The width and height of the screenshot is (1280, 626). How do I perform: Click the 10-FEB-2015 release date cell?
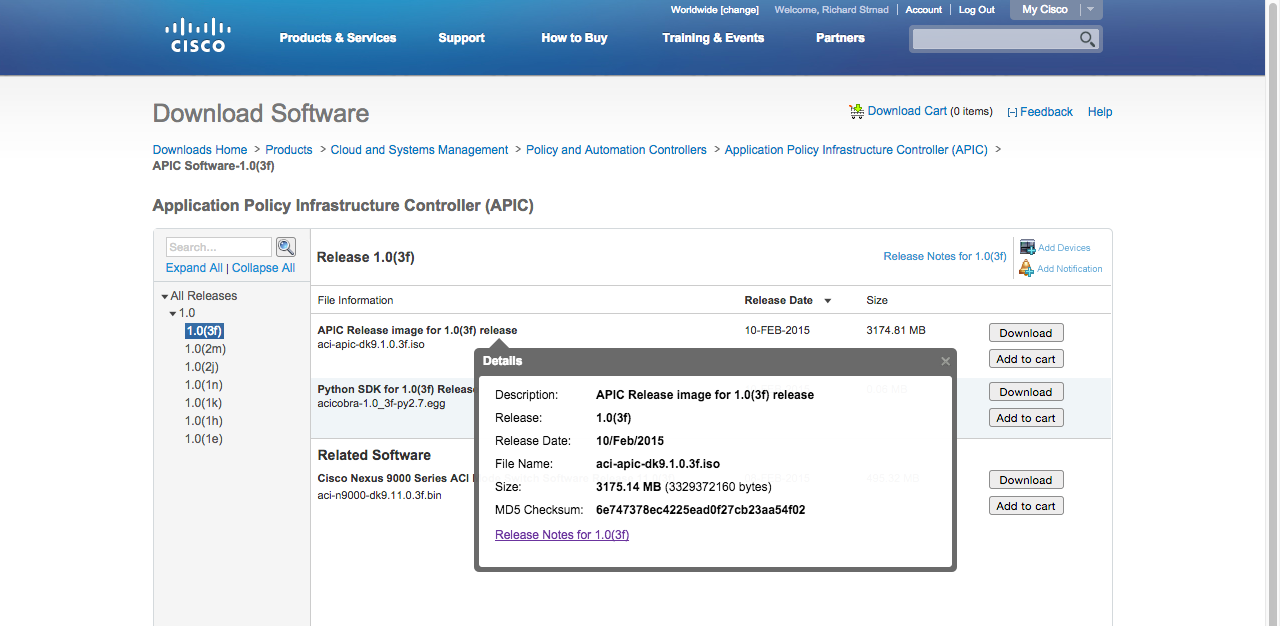click(x=777, y=330)
